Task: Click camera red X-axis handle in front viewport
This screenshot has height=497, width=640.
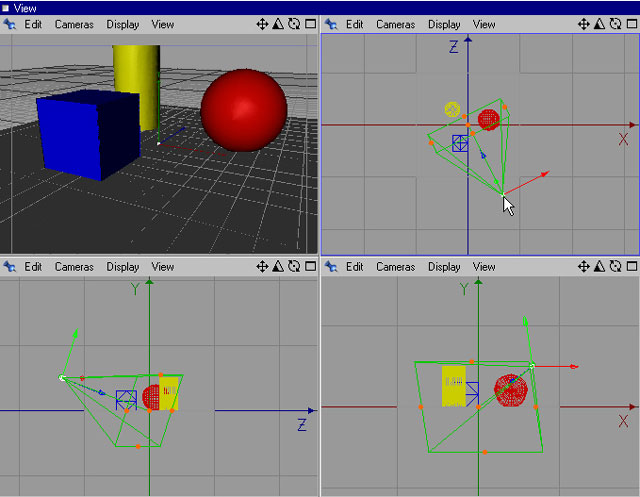Action: coord(574,366)
